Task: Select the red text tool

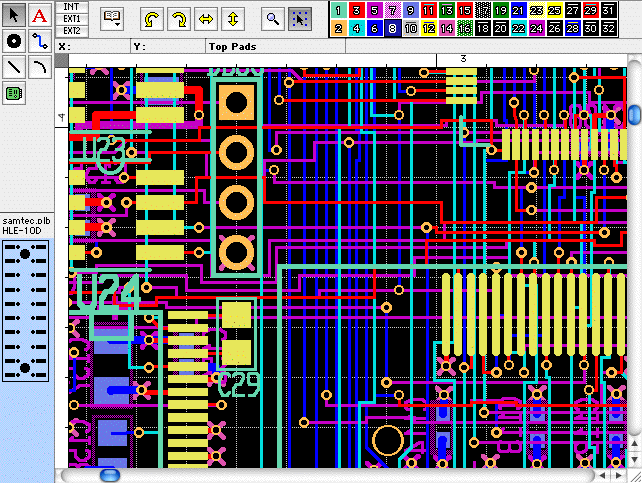Action: point(39,15)
